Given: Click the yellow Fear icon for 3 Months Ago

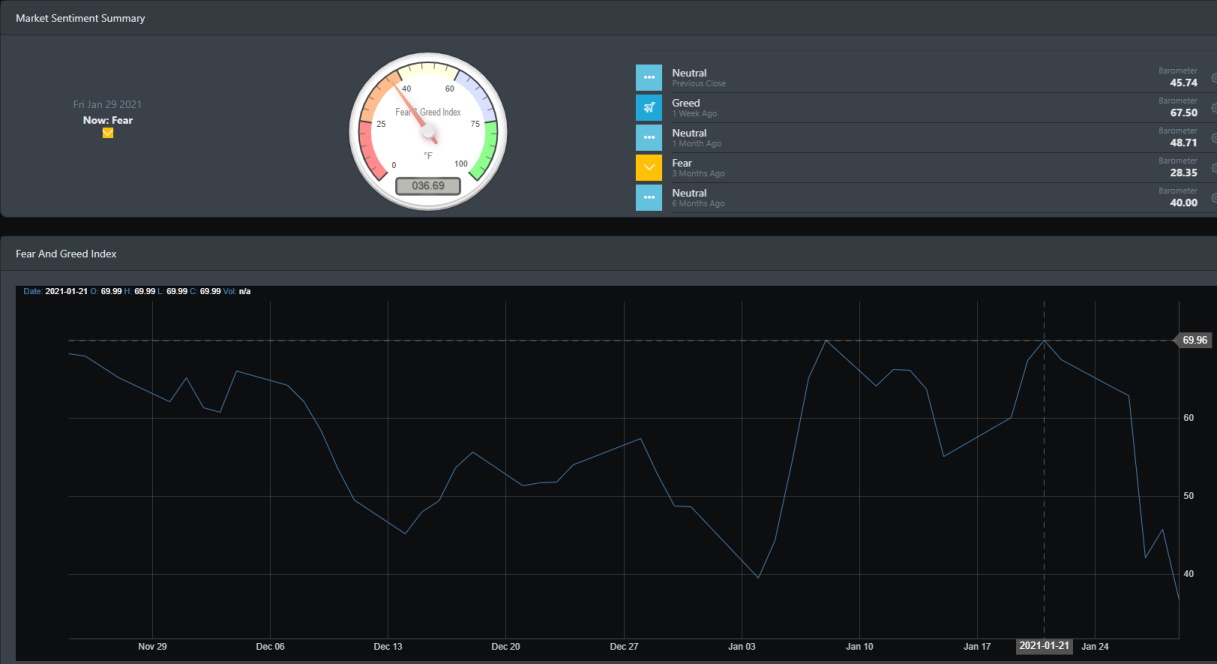Looking at the screenshot, I should click(x=649, y=168).
